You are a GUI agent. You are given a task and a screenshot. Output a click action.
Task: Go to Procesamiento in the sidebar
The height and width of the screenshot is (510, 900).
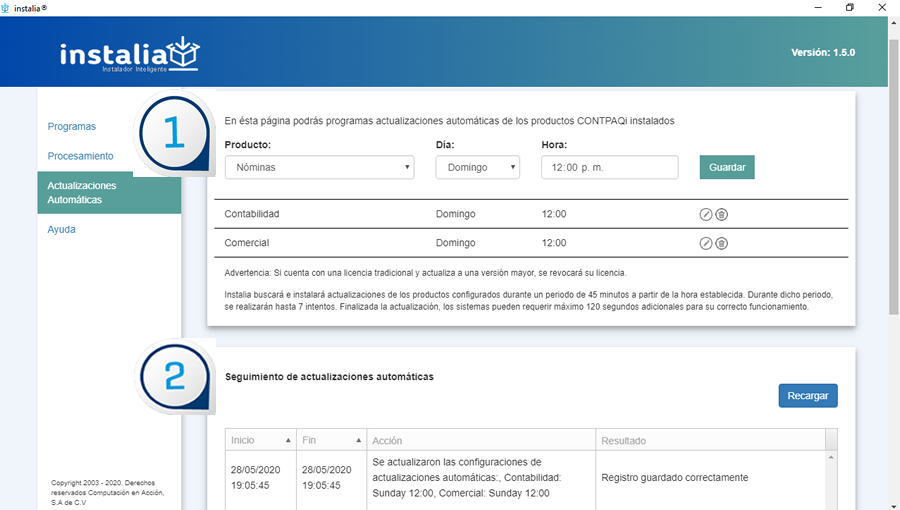click(x=81, y=156)
